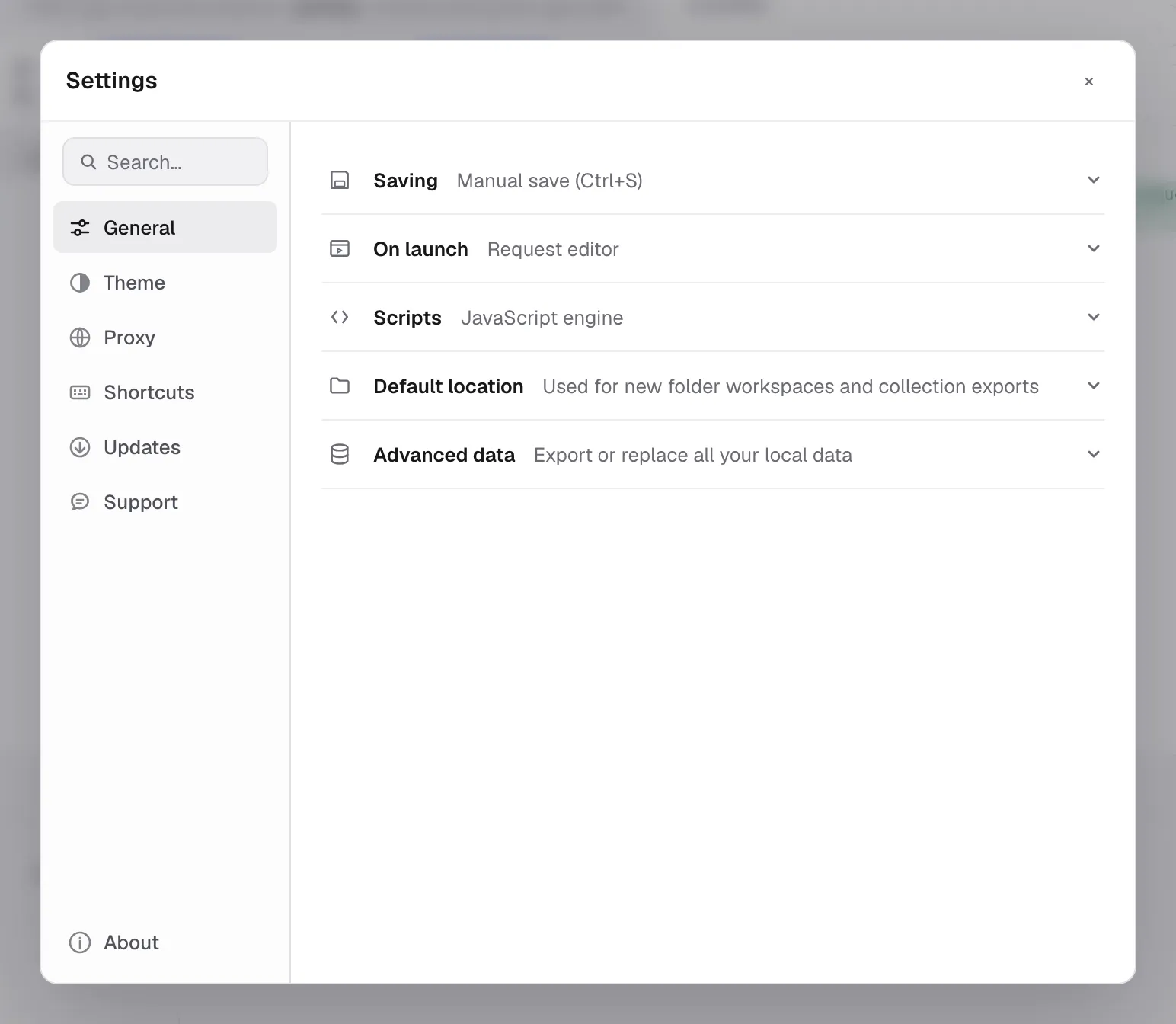Click the On launch window icon
Image resolution: width=1176 pixels, height=1024 pixels.
click(340, 249)
